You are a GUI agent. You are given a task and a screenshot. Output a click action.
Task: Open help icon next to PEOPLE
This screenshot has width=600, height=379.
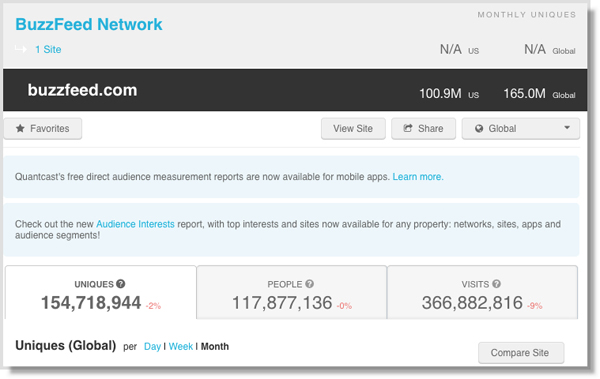coord(310,284)
